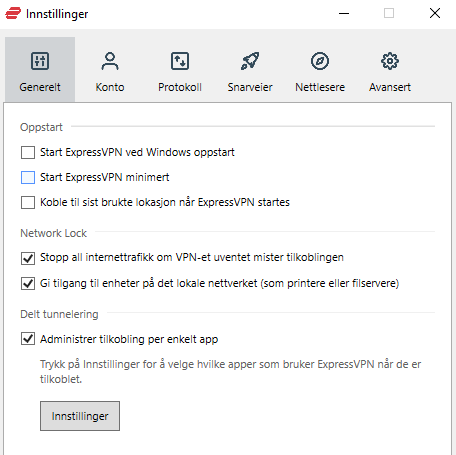
Task: Untick Administrer tilkobling per enkelt app
Action: click(28, 339)
